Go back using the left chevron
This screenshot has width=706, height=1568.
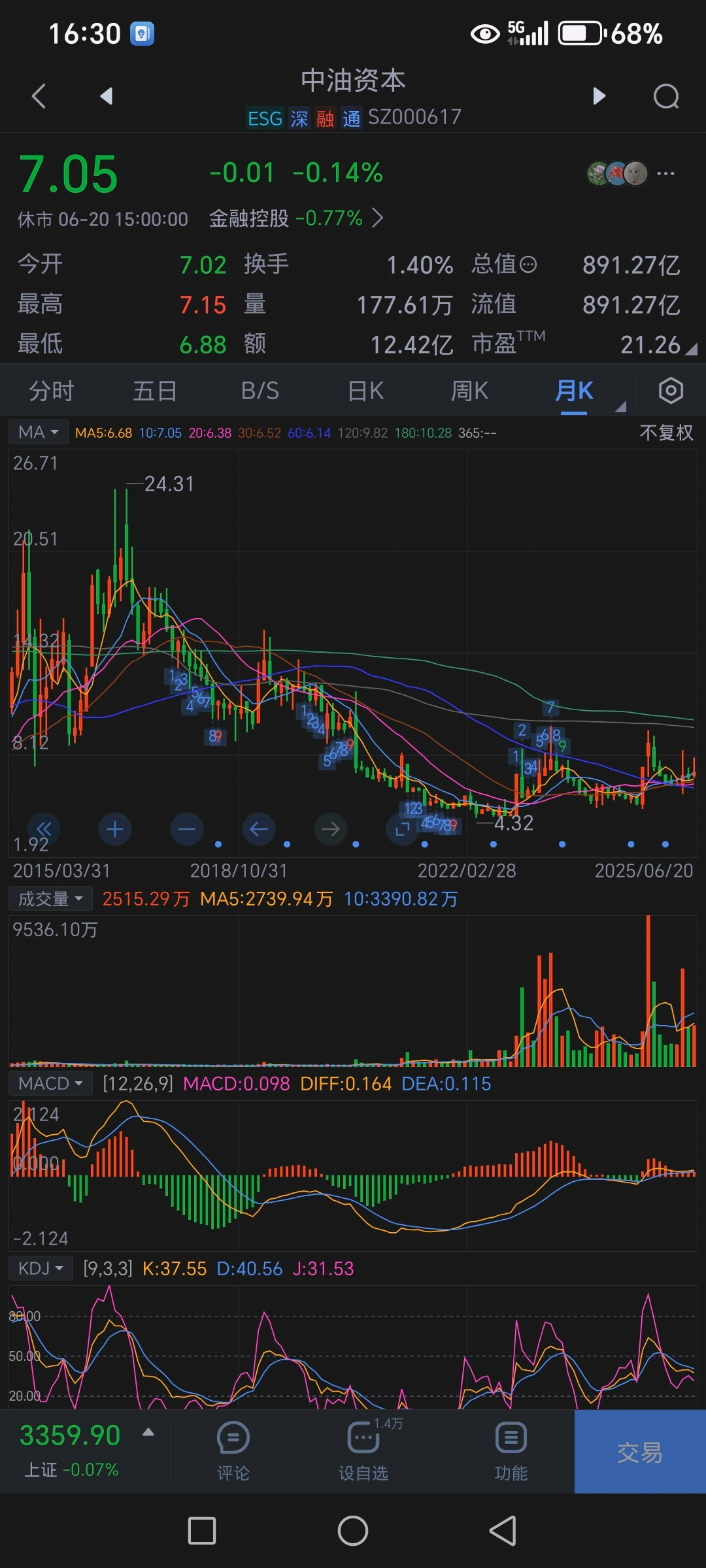pyautogui.click(x=39, y=96)
